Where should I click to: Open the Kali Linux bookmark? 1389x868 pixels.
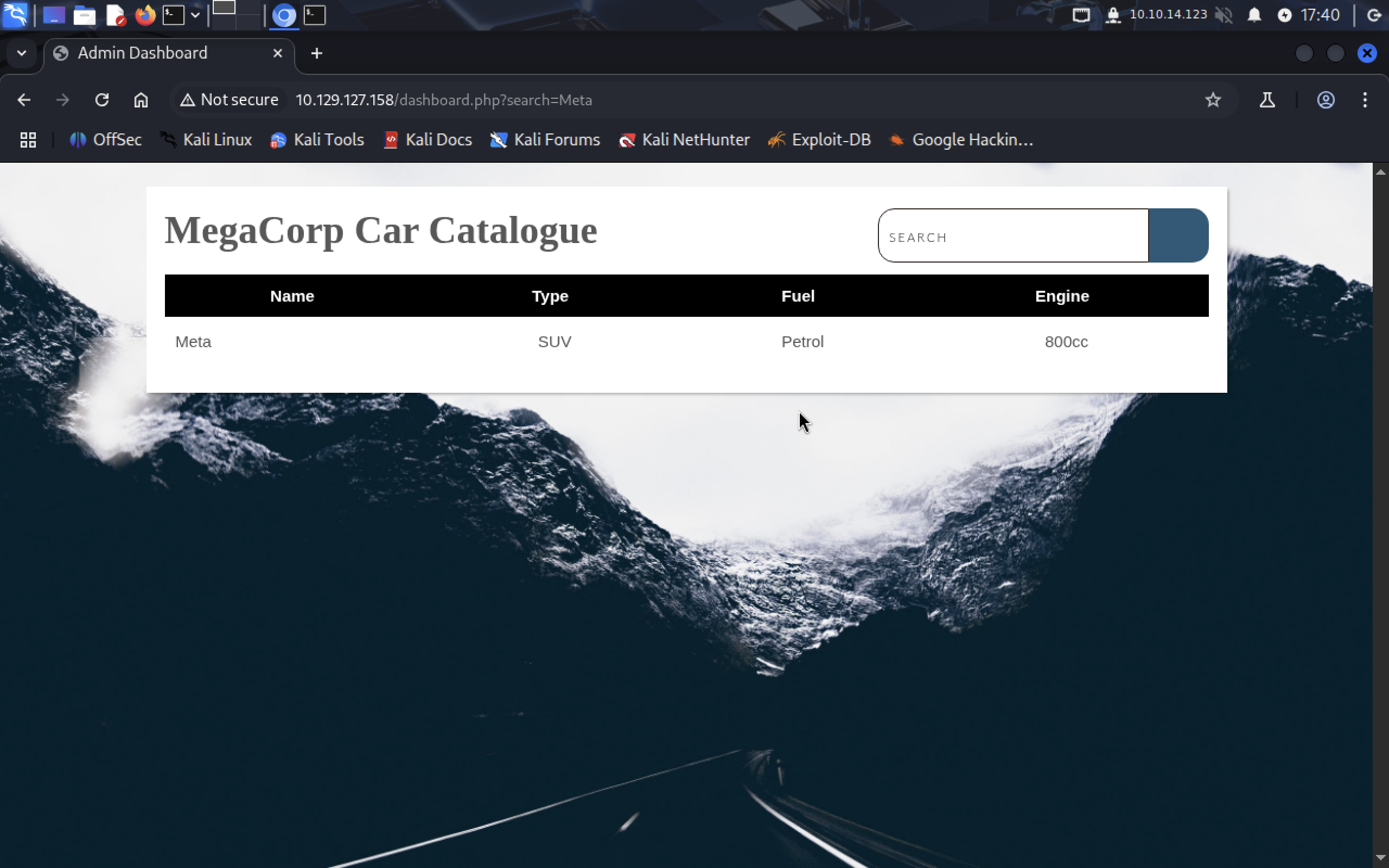click(206, 140)
